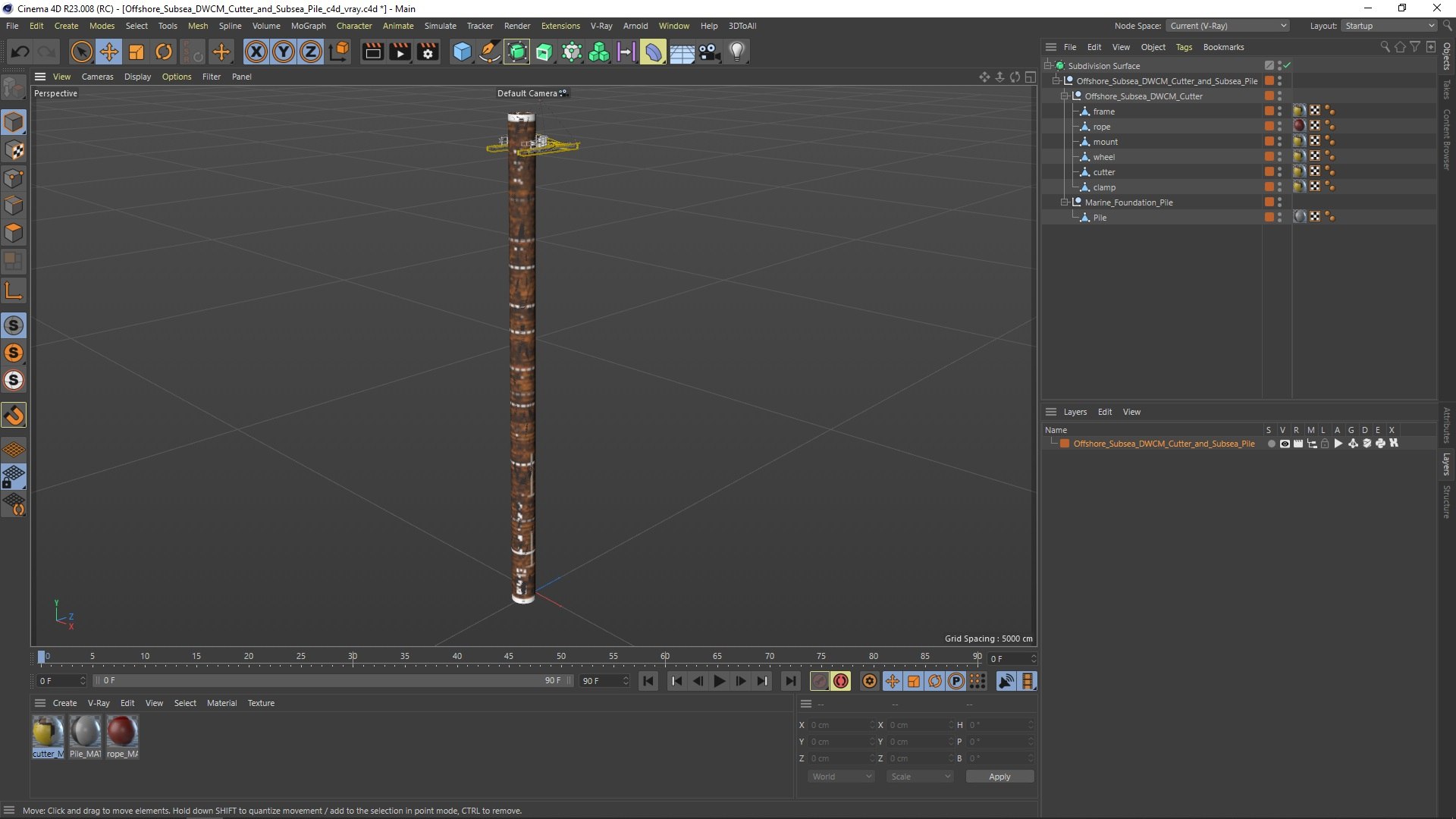Open the World coordinate dropdown
This screenshot has height=819, width=1456.
click(x=841, y=777)
